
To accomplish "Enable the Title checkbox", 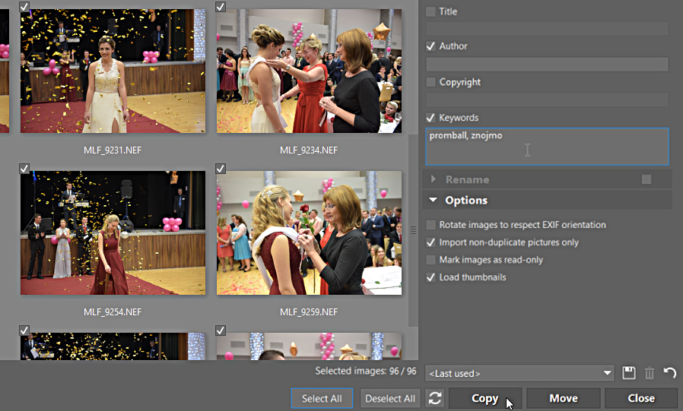I will point(431,12).
